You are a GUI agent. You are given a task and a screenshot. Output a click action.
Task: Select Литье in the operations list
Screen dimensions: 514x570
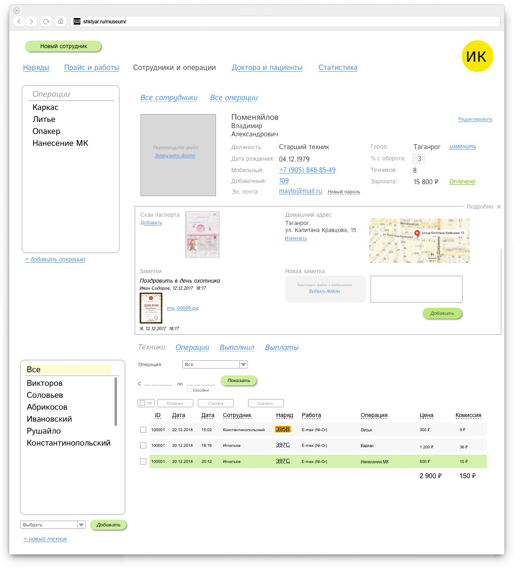(x=44, y=119)
